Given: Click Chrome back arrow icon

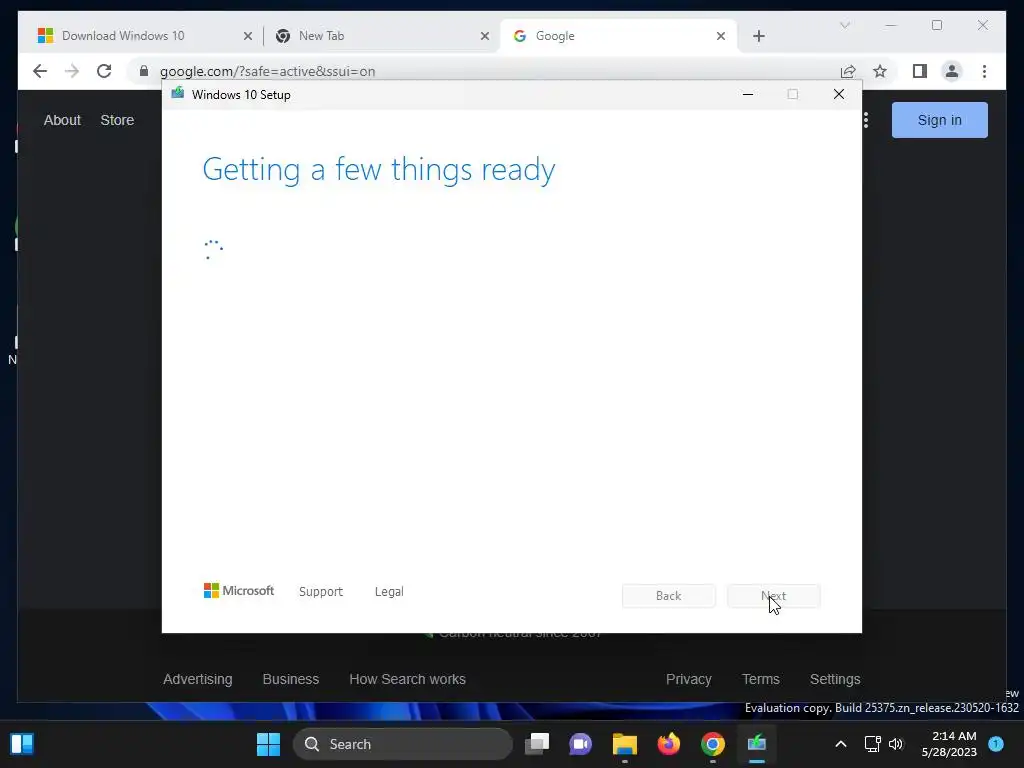Looking at the screenshot, I should click(x=40, y=71).
